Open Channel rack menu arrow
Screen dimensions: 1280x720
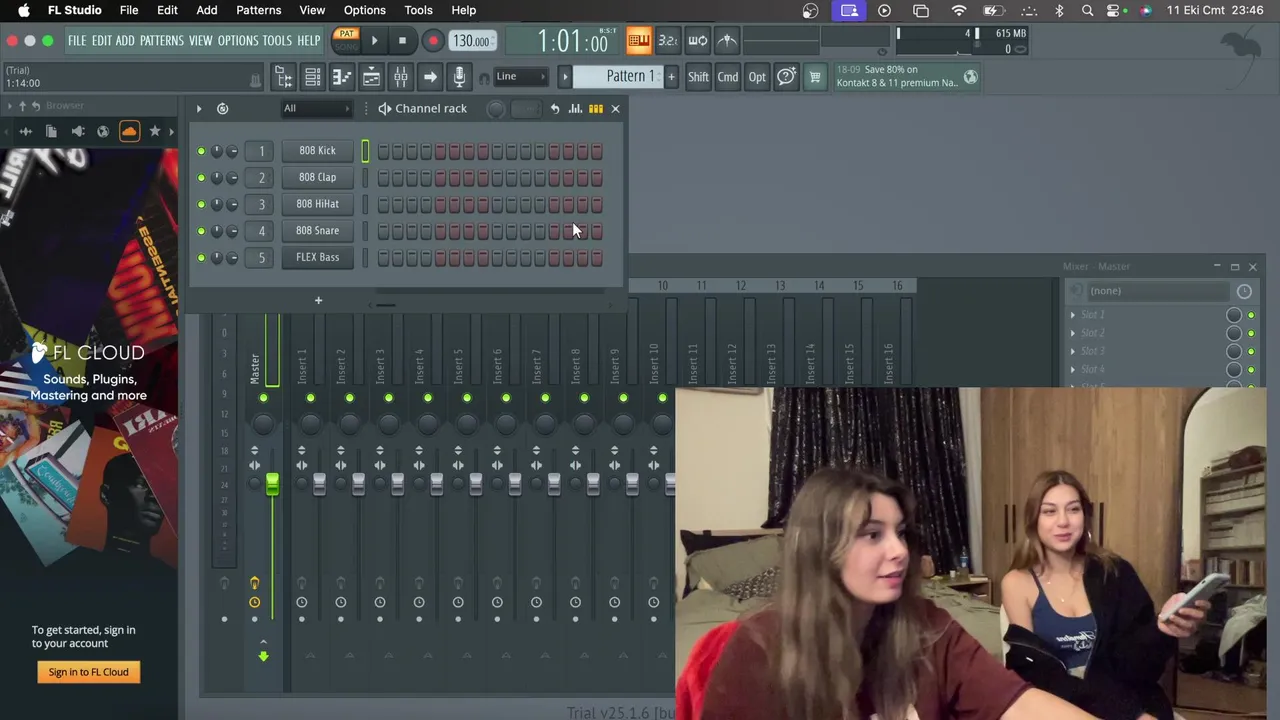198,108
